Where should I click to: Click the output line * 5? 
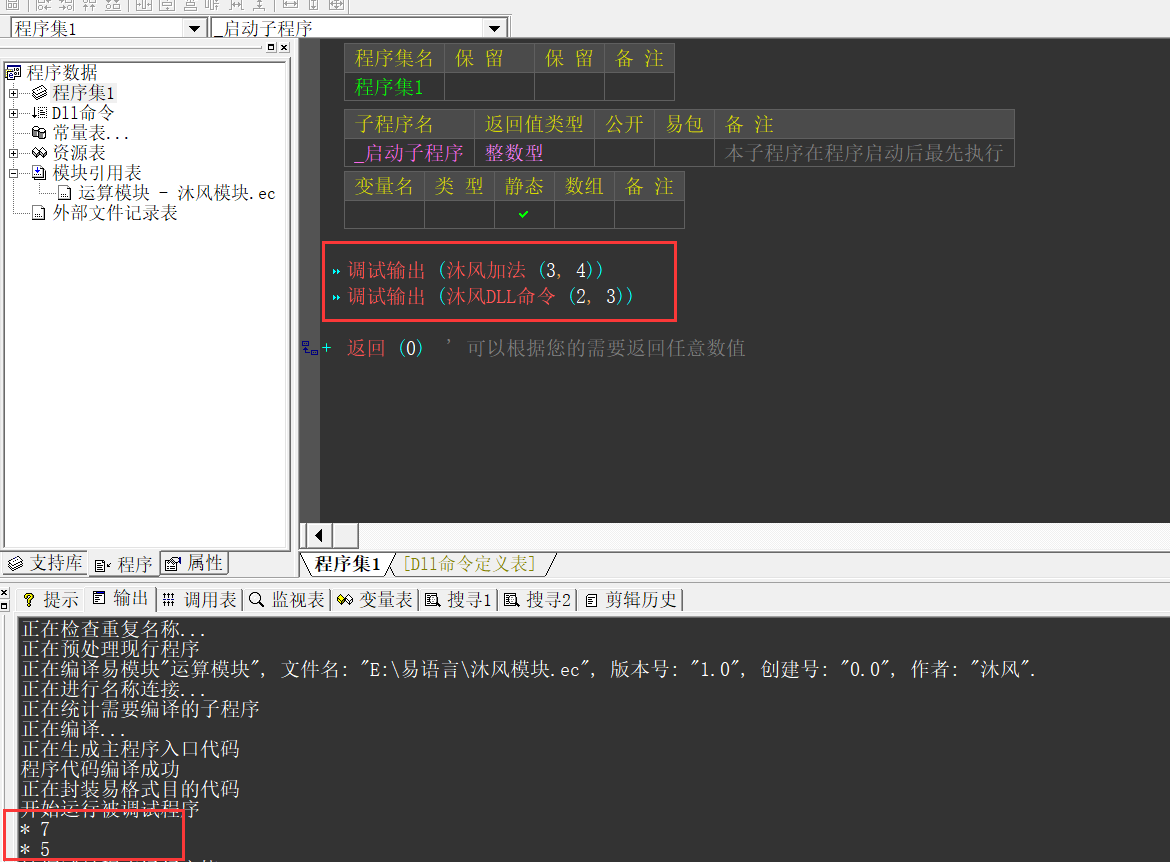click(x=35, y=849)
